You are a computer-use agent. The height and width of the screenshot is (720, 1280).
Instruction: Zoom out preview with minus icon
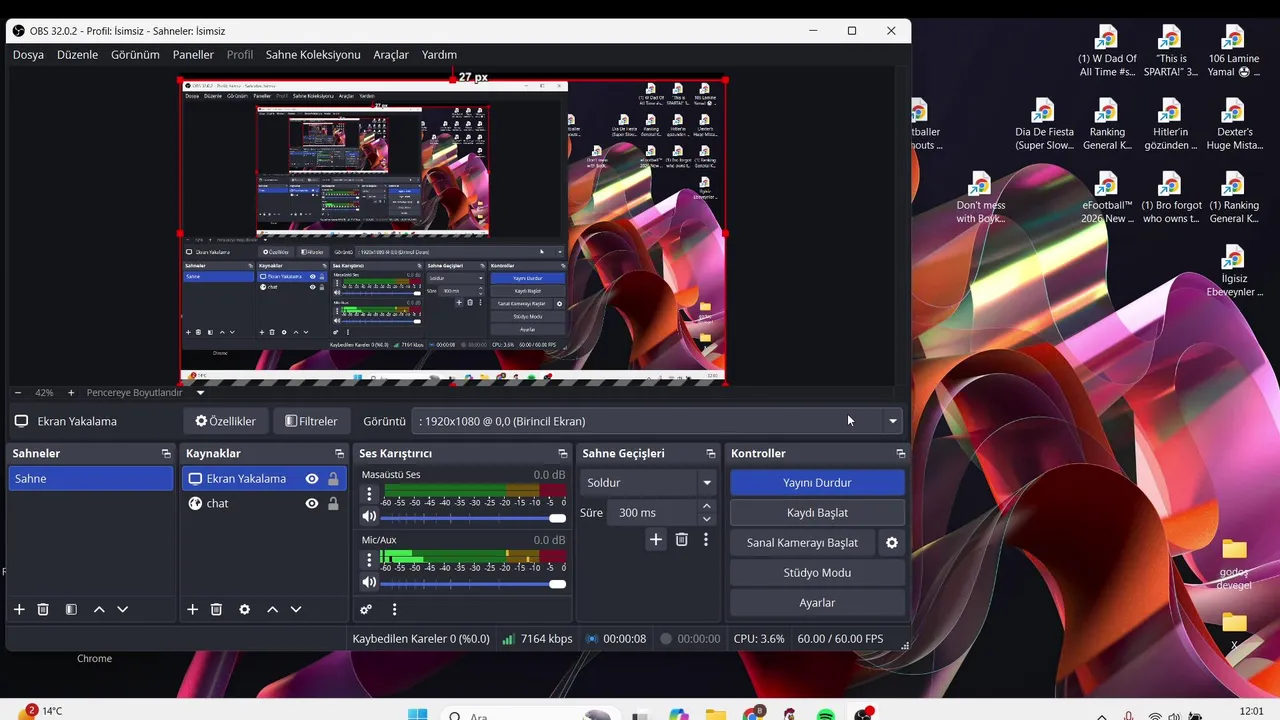(17, 393)
